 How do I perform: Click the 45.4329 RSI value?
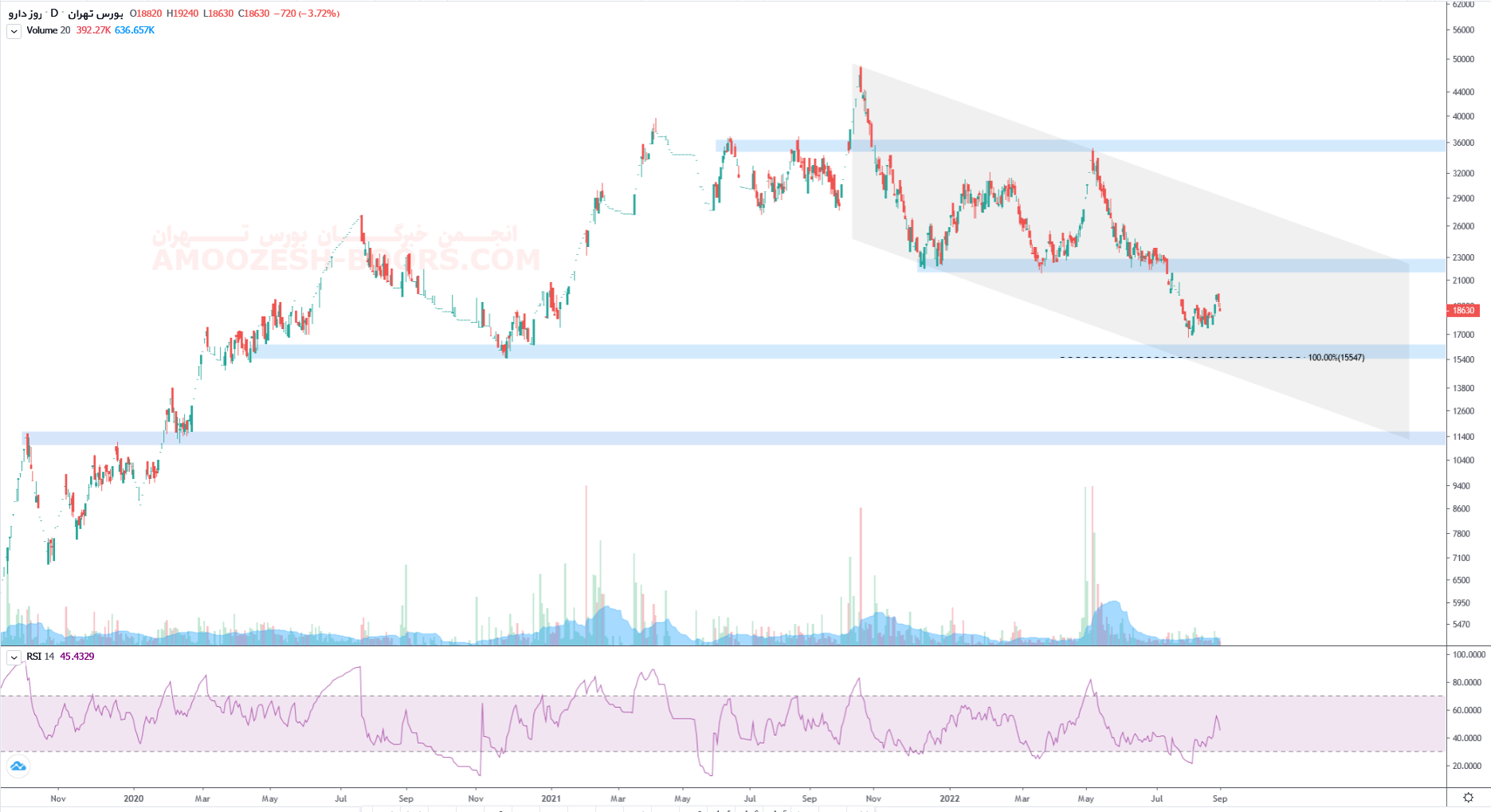click(x=77, y=657)
